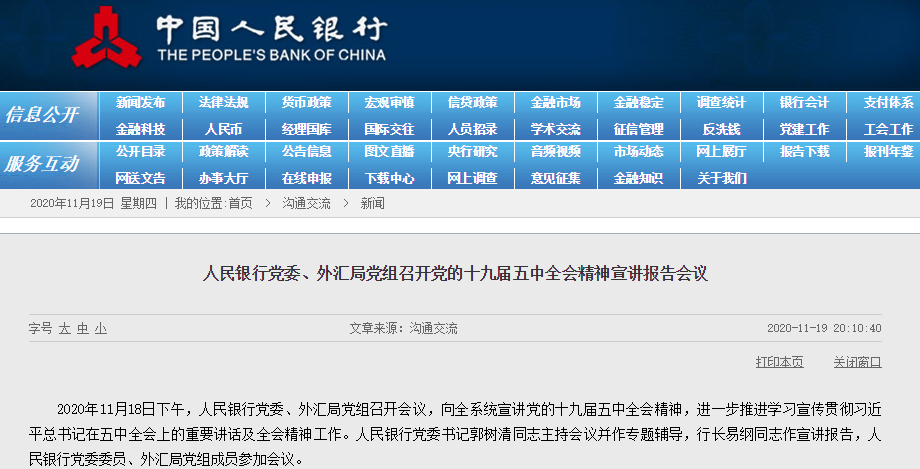920x469 pixels.
Task: Click the People's Bank of China red logo
Action: pyautogui.click(x=106, y=36)
